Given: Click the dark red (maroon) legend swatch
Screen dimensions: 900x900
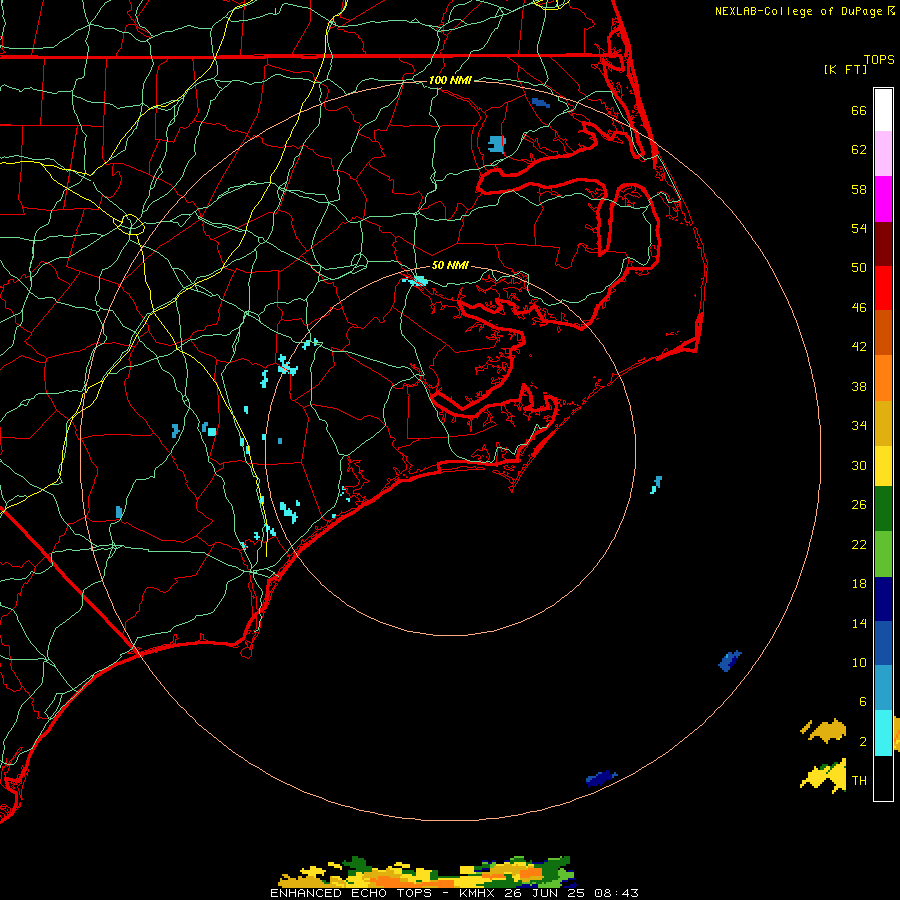Looking at the screenshot, I should [x=883, y=243].
